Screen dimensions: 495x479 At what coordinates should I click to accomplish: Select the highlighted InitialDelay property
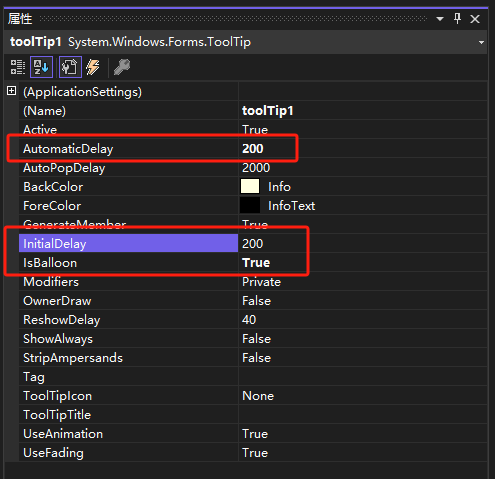coord(129,243)
